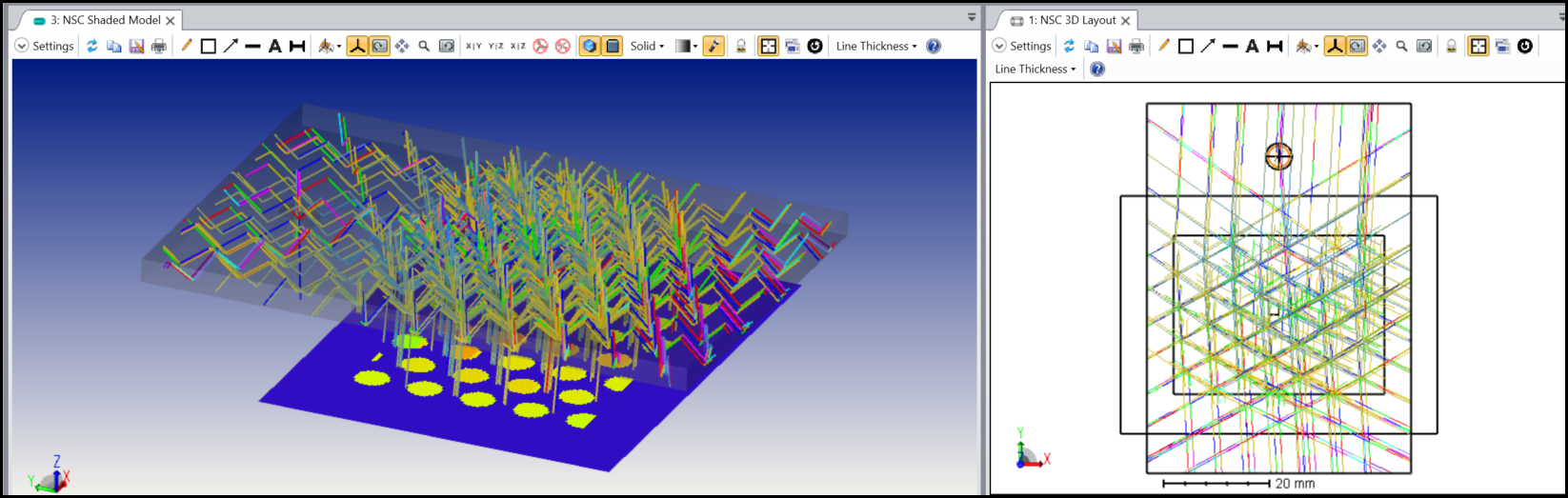The height and width of the screenshot is (498, 1568).
Task: Toggle fit-to-window button in Shaded Model
Action: click(768, 46)
